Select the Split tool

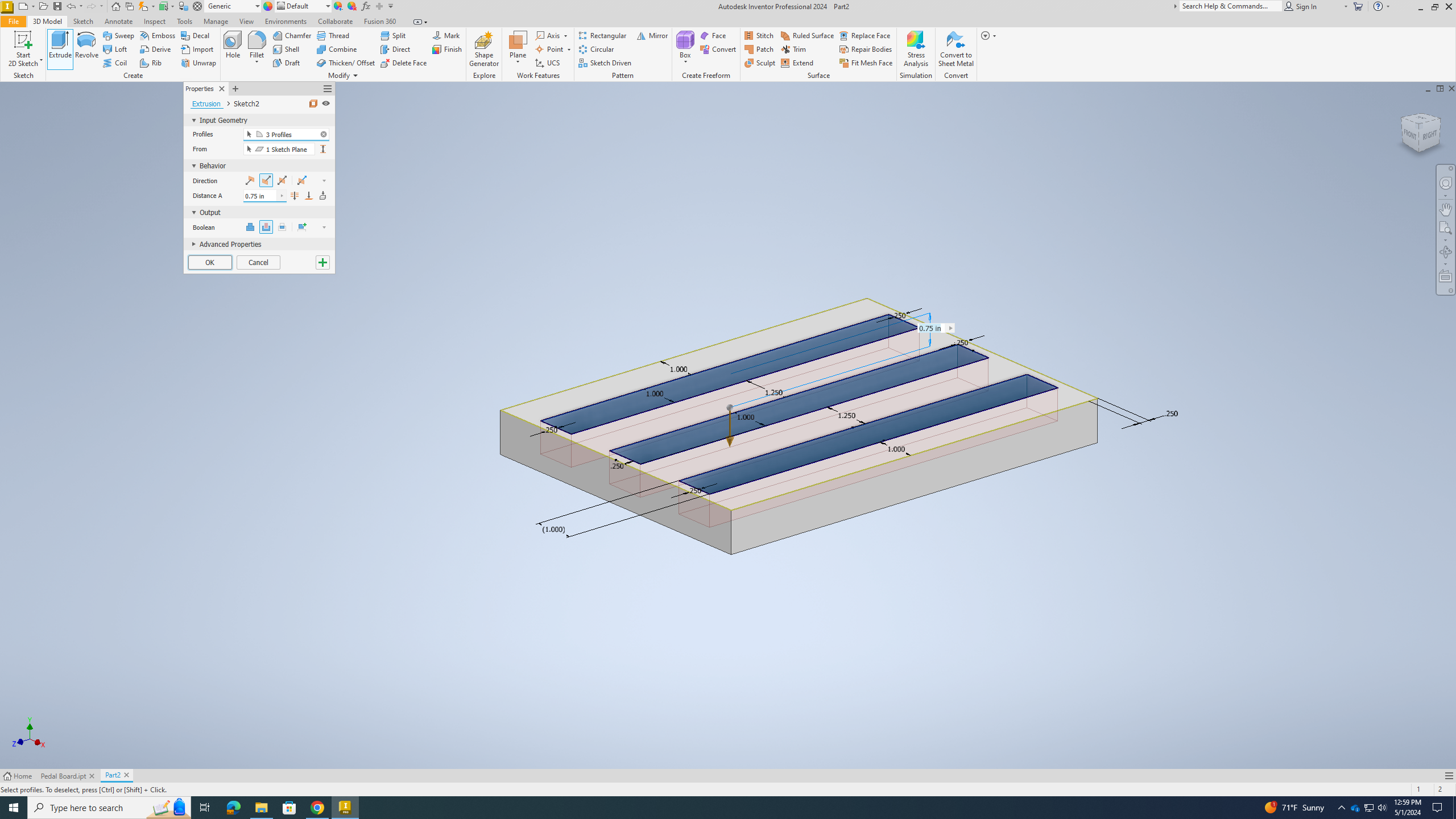tap(393, 35)
